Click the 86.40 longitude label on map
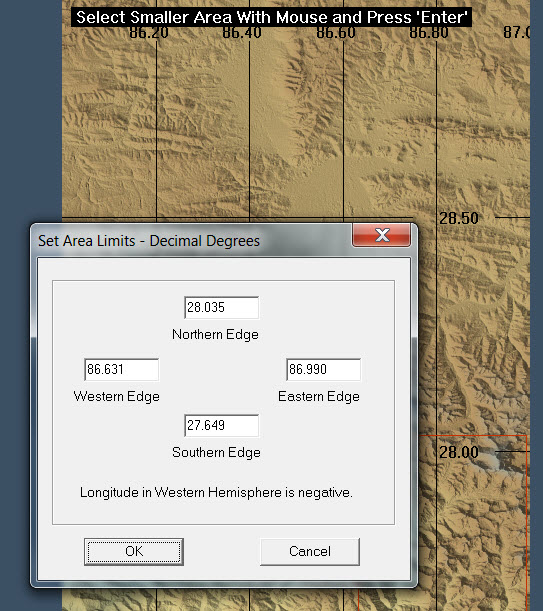Image resolution: width=543 pixels, height=611 pixels. 242,33
